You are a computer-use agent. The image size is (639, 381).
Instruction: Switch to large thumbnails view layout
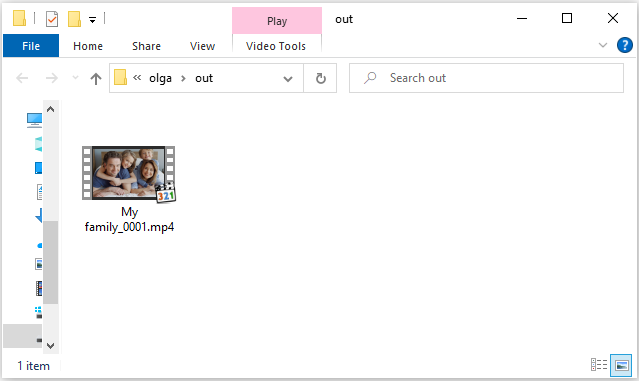pyautogui.click(x=621, y=365)
